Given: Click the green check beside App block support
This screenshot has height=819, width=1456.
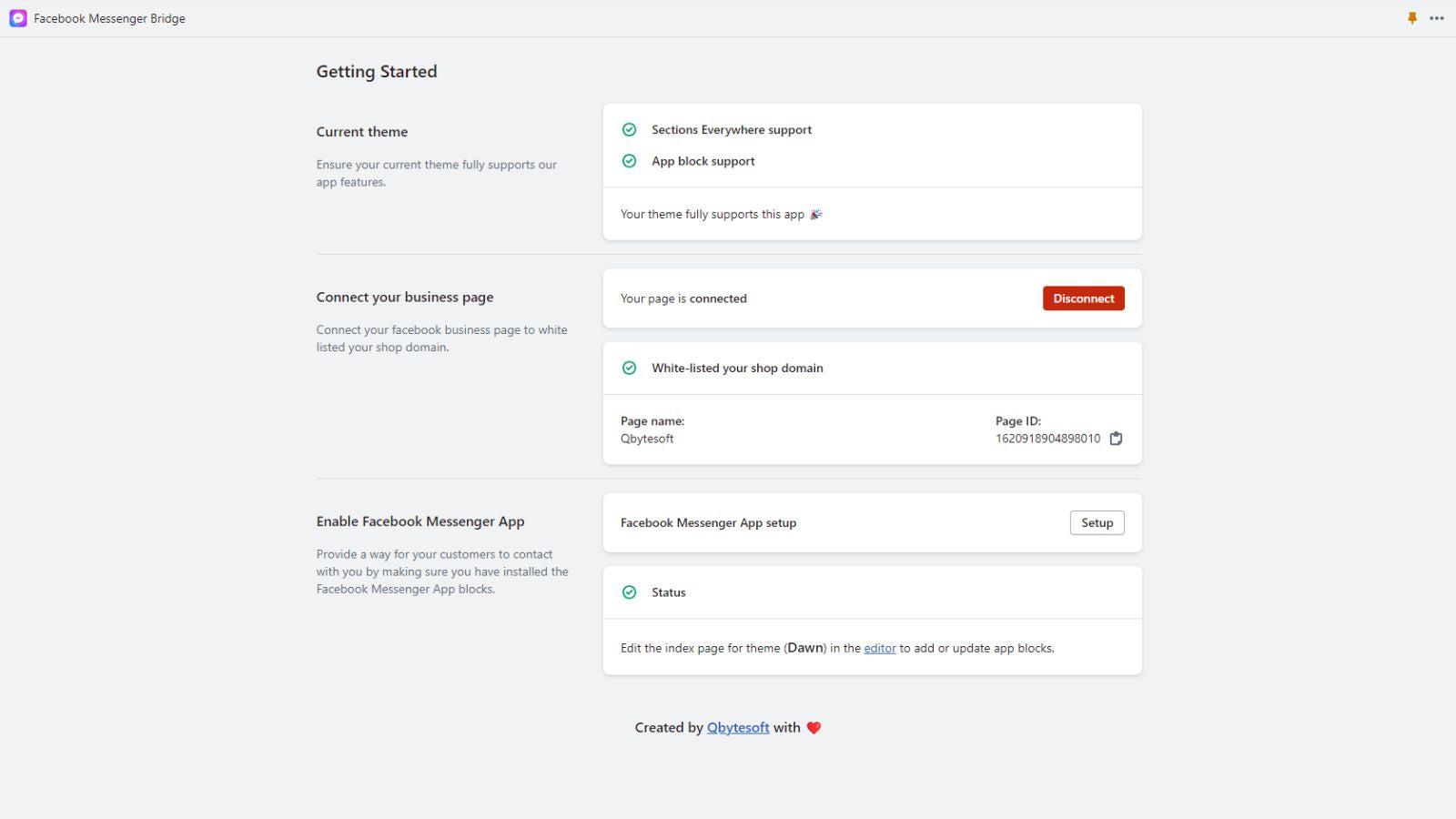Looking at the screenshot, I should pyautogui.click(x=629, y=161).
